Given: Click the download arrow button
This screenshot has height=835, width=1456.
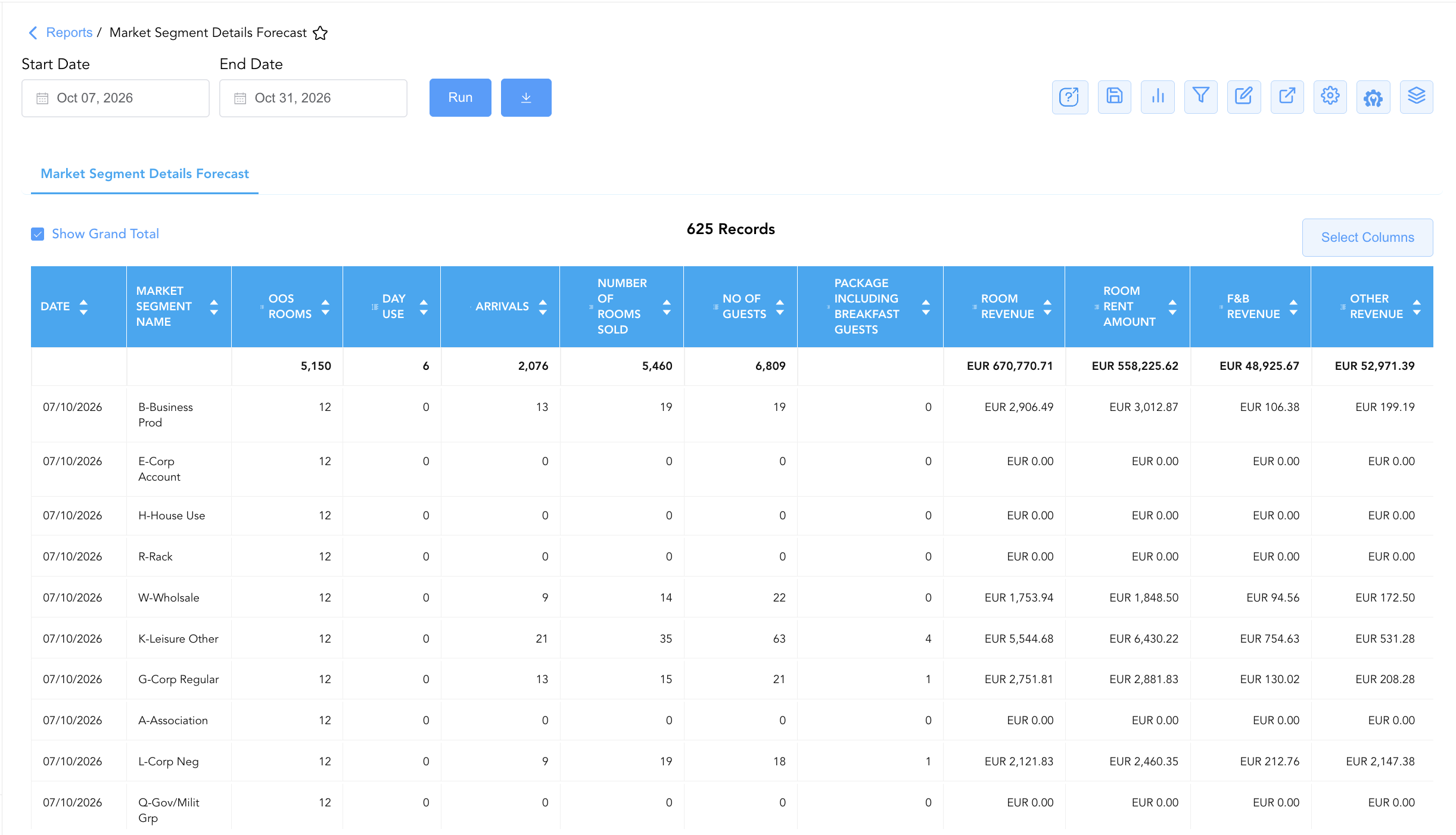Looking at the screenshot, I should 526,98.
